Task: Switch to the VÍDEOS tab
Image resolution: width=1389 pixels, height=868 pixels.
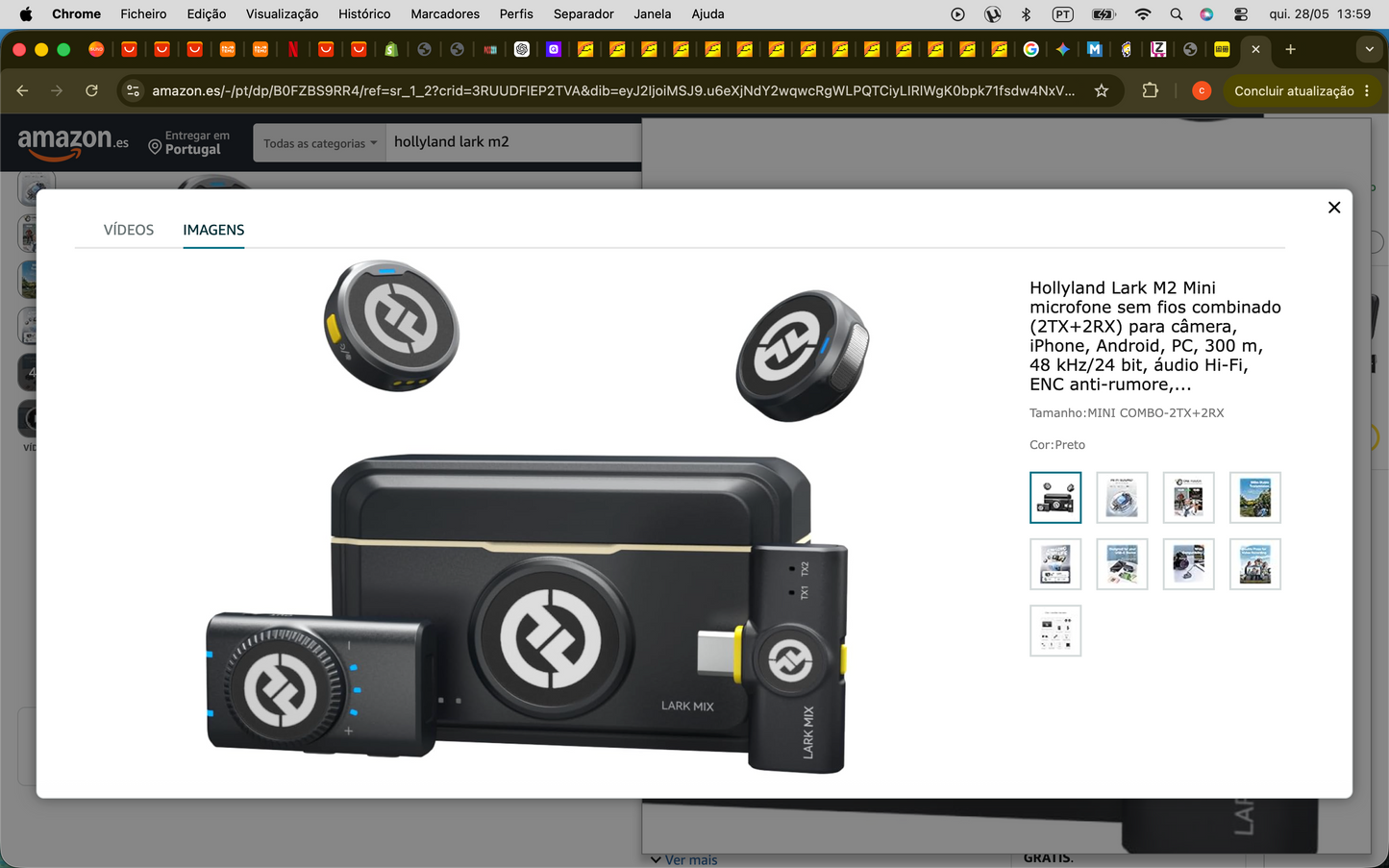Action: pos(129,230)
